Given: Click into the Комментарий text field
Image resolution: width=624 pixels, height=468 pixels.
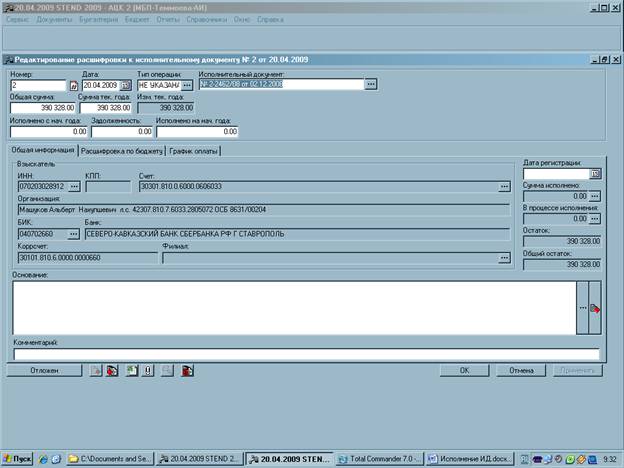Looking at the screenshot, I should click(x=306, y=353).
